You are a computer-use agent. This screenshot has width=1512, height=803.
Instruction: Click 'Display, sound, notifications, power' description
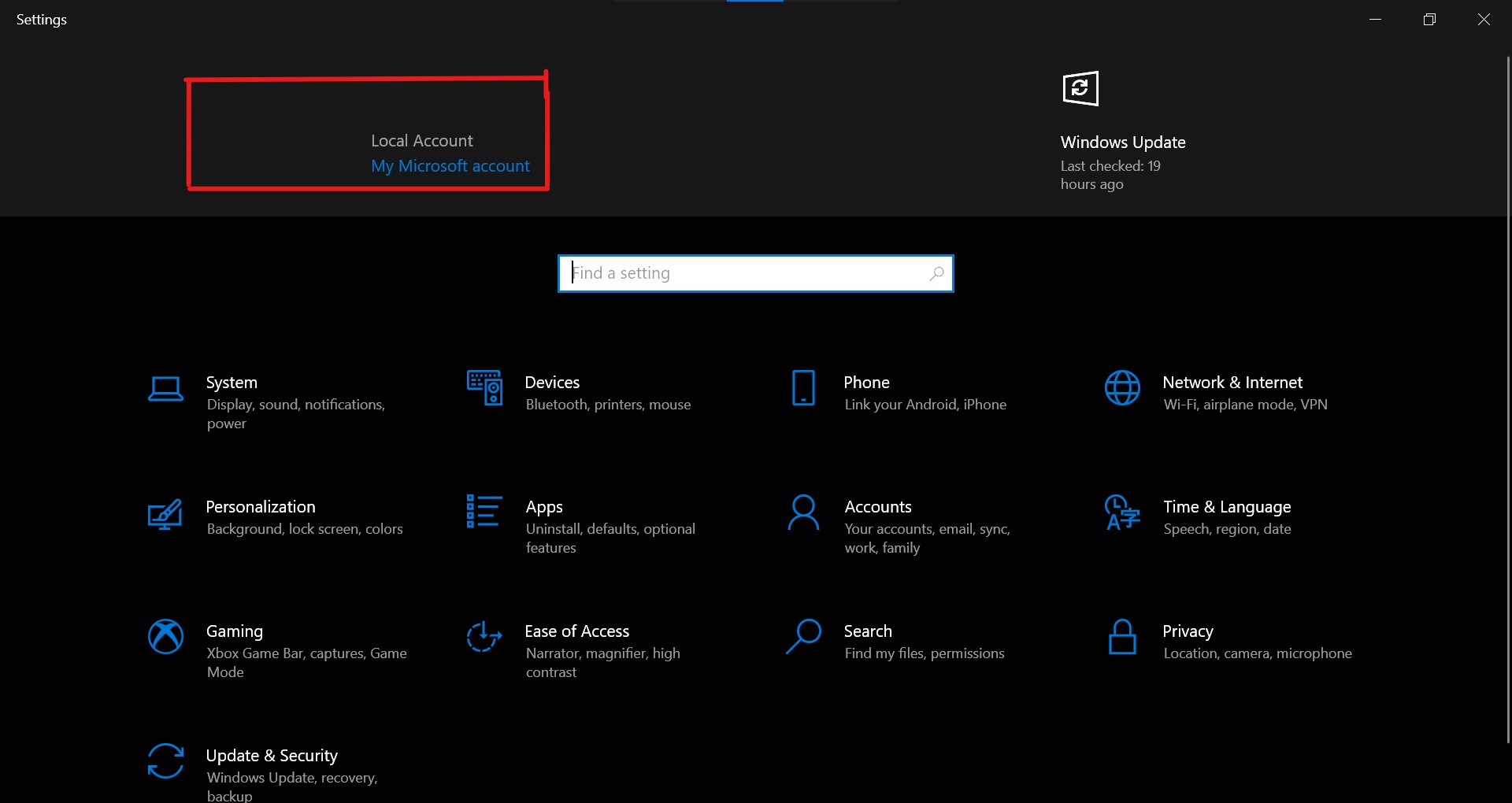296,414
